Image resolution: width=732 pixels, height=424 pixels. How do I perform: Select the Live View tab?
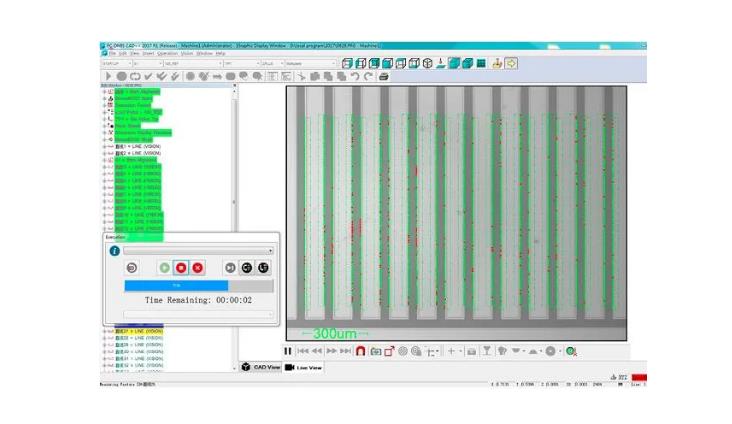tap(305, 368)
